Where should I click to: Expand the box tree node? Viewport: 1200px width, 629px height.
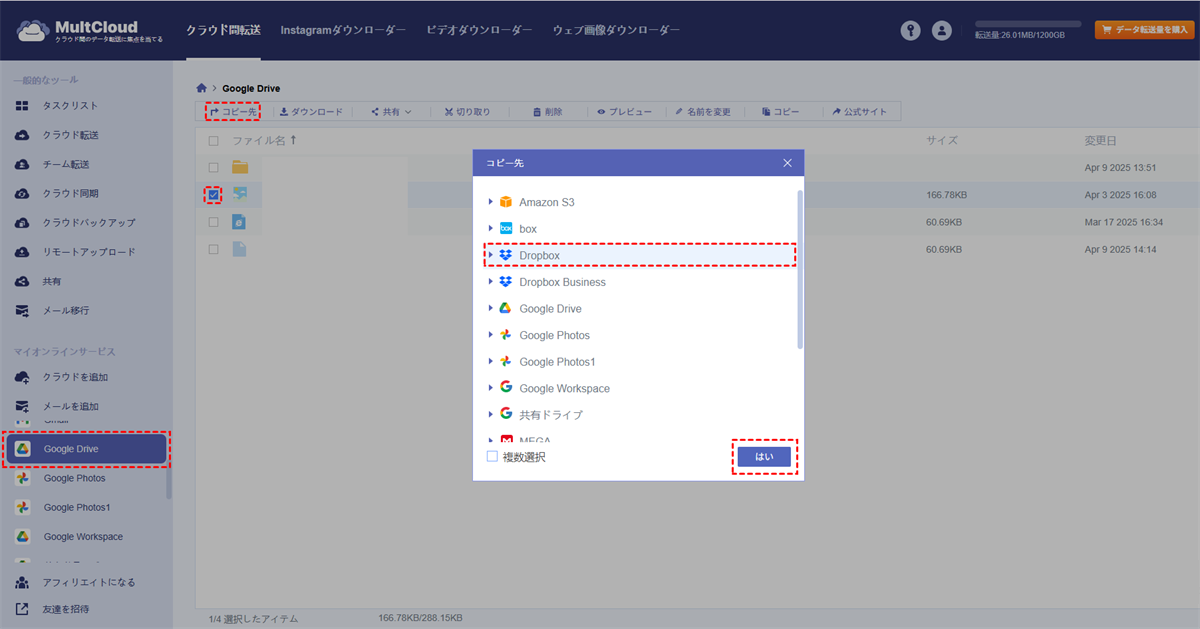[490, 229]
